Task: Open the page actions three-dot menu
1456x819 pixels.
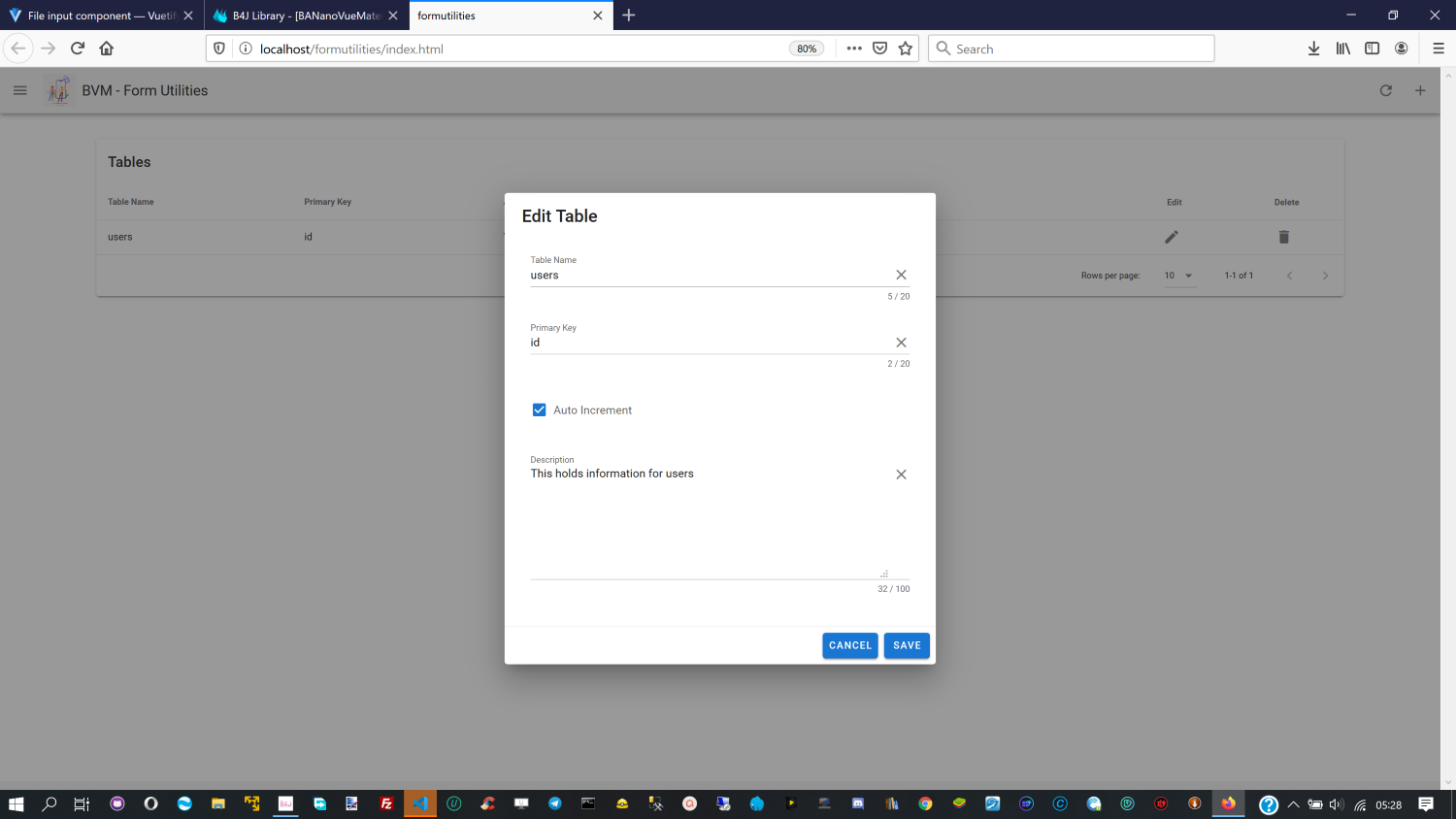Action: tap(854, 49)
